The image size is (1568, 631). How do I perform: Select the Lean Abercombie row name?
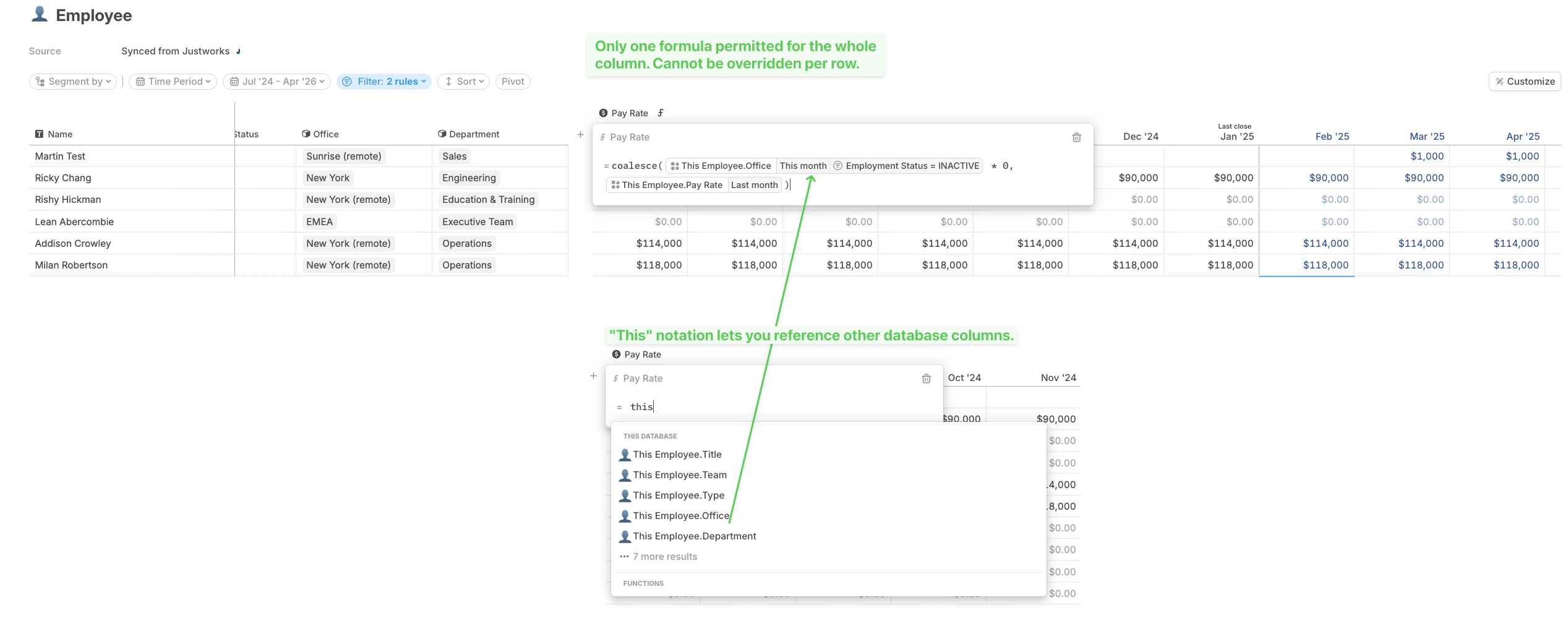click(74, 222)
